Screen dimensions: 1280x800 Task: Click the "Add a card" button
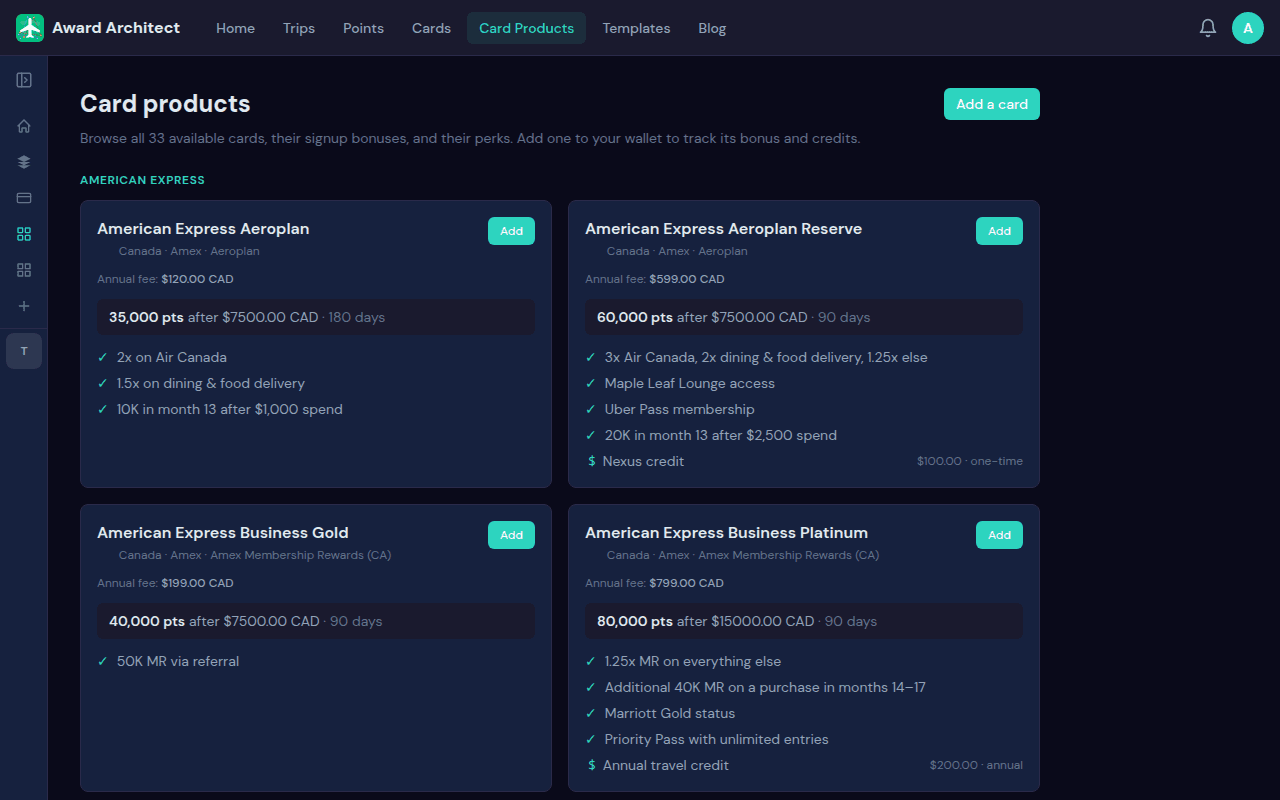point(992,104)
